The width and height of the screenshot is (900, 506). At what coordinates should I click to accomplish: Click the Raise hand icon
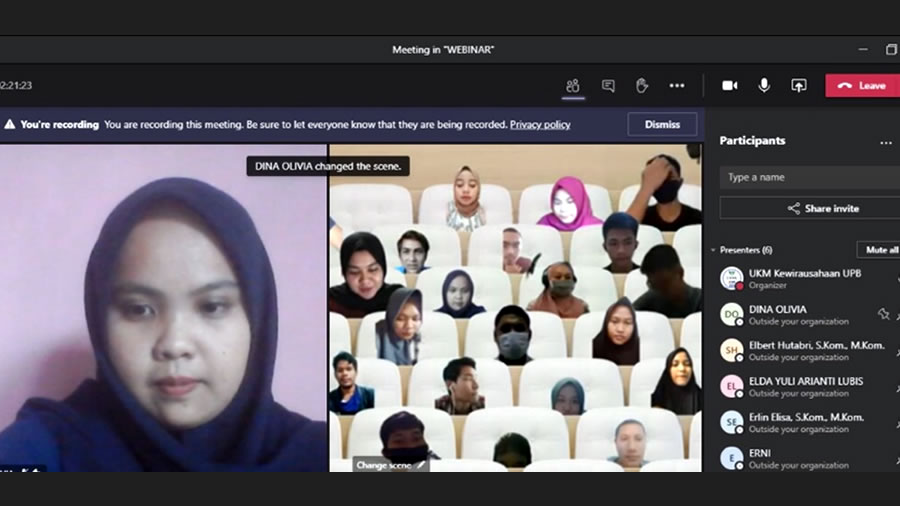click(x=642, y=86)
